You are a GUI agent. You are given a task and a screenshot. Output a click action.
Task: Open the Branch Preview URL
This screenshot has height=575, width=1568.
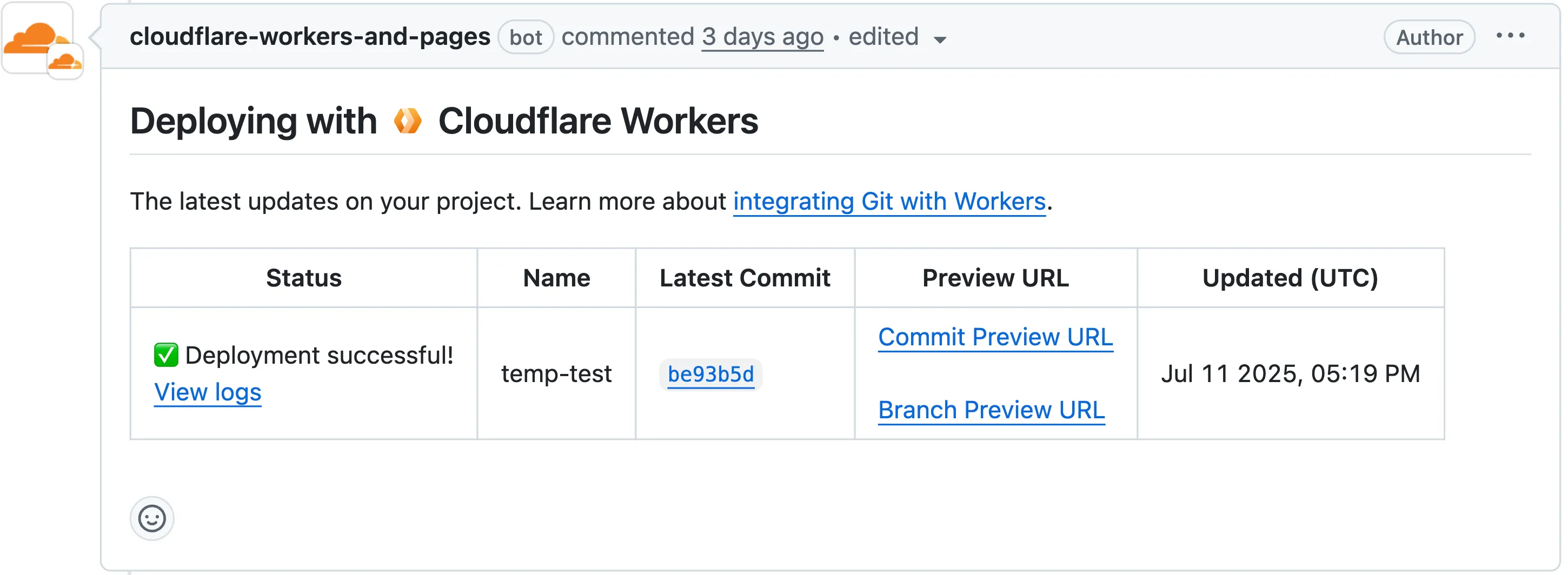click(991, 411)
